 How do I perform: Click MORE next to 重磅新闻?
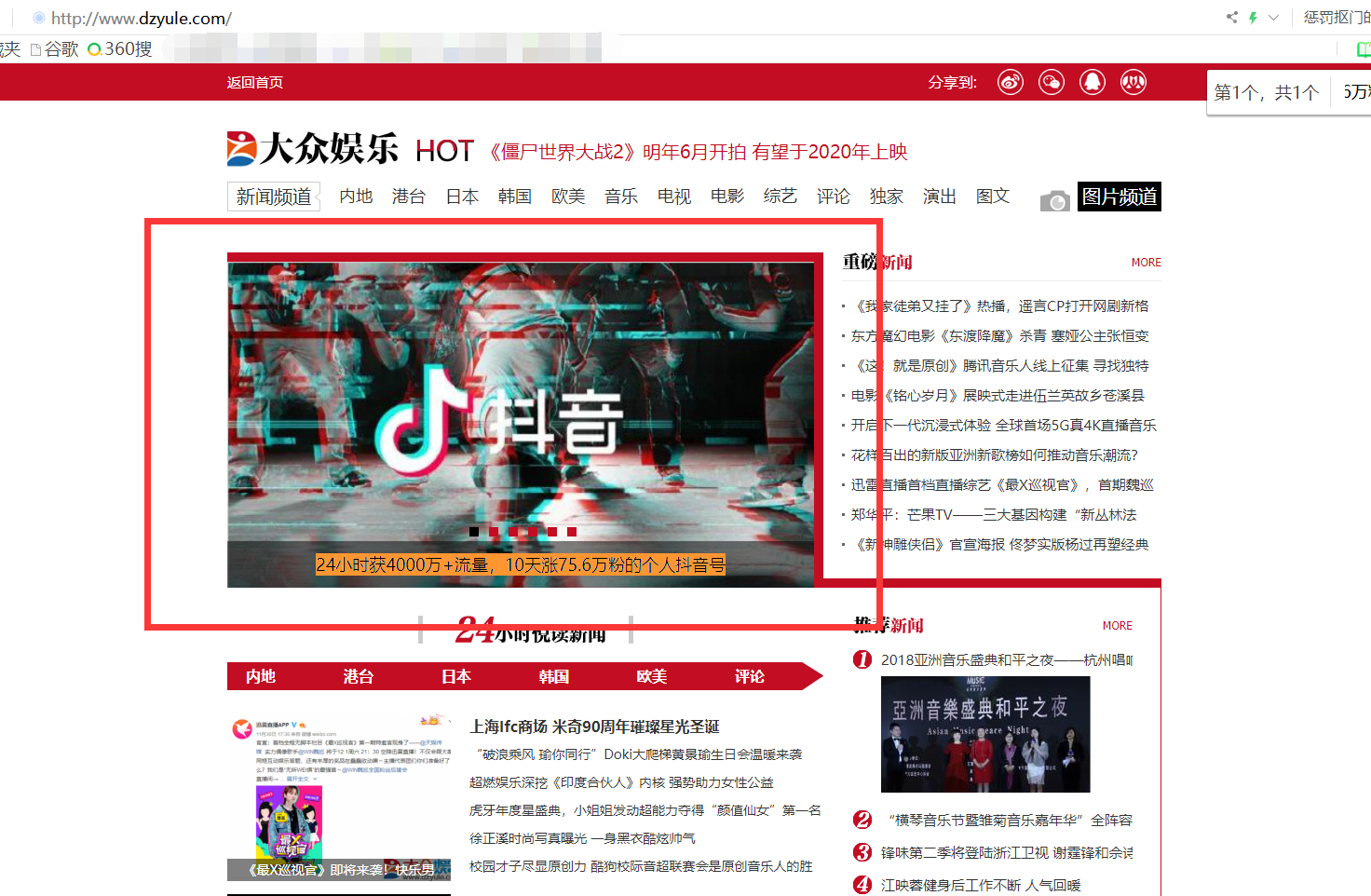[x=1147, y=263]
